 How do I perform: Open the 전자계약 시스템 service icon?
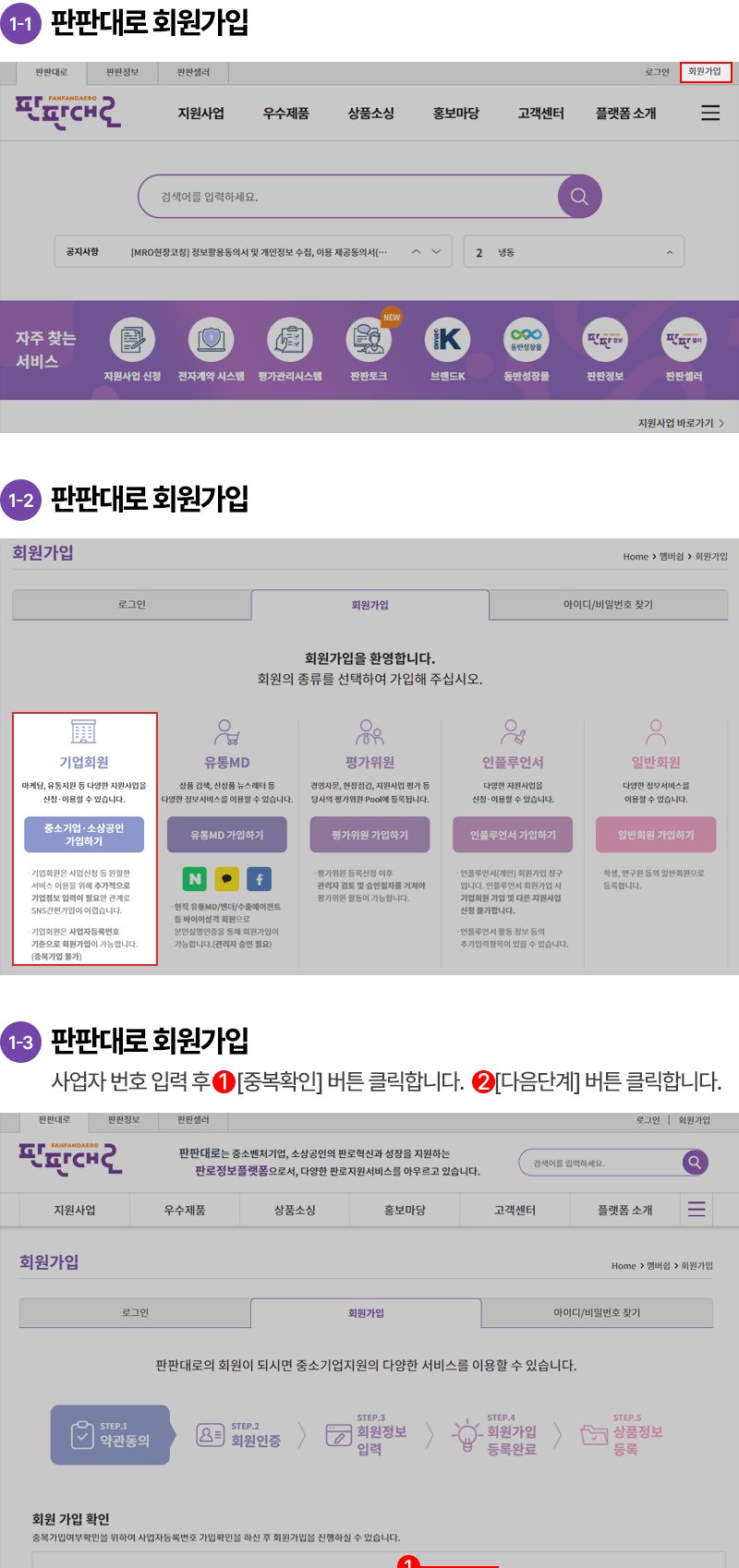(x=212, y=340)
